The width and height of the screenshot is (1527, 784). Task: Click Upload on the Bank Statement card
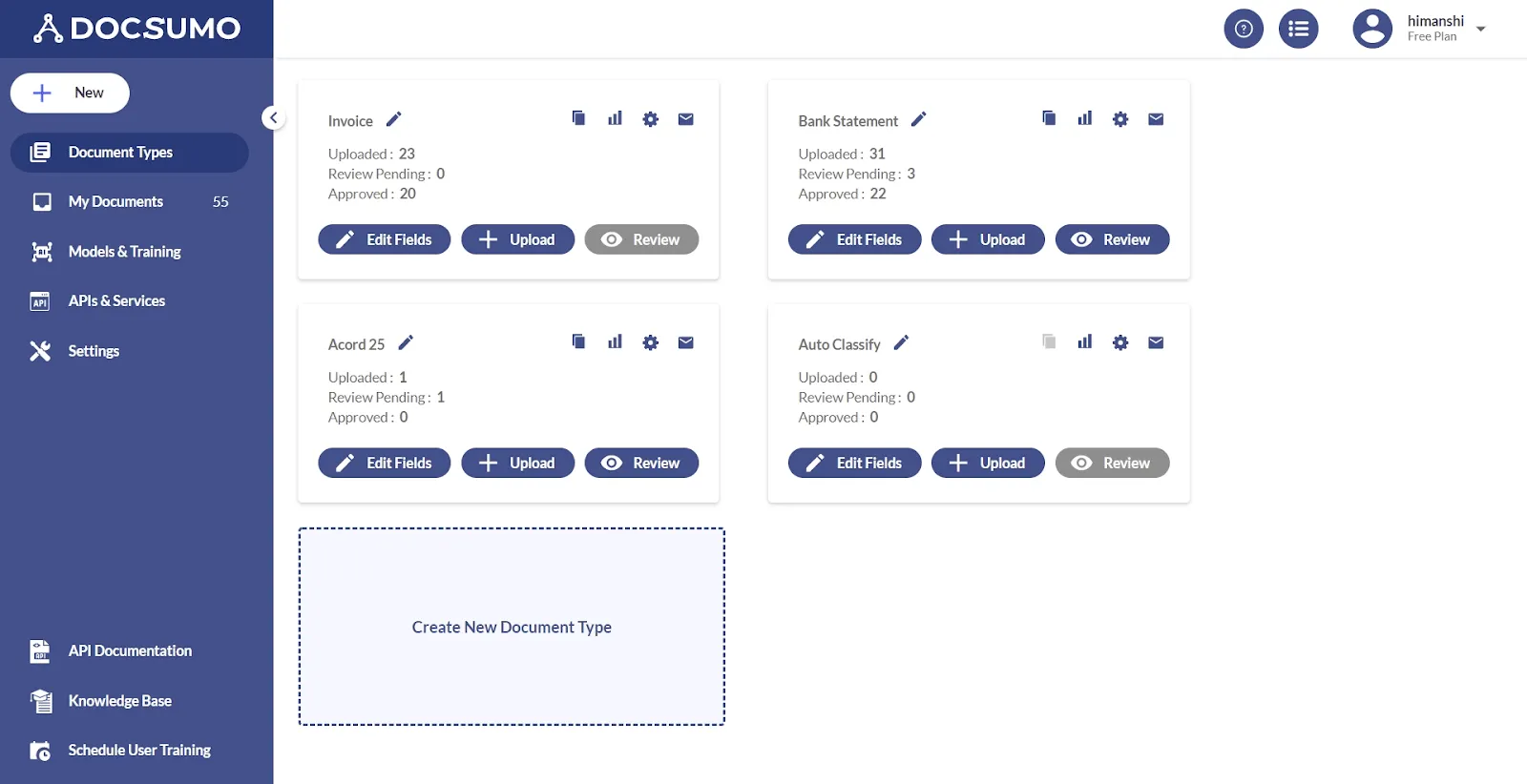tap(988, 239)
